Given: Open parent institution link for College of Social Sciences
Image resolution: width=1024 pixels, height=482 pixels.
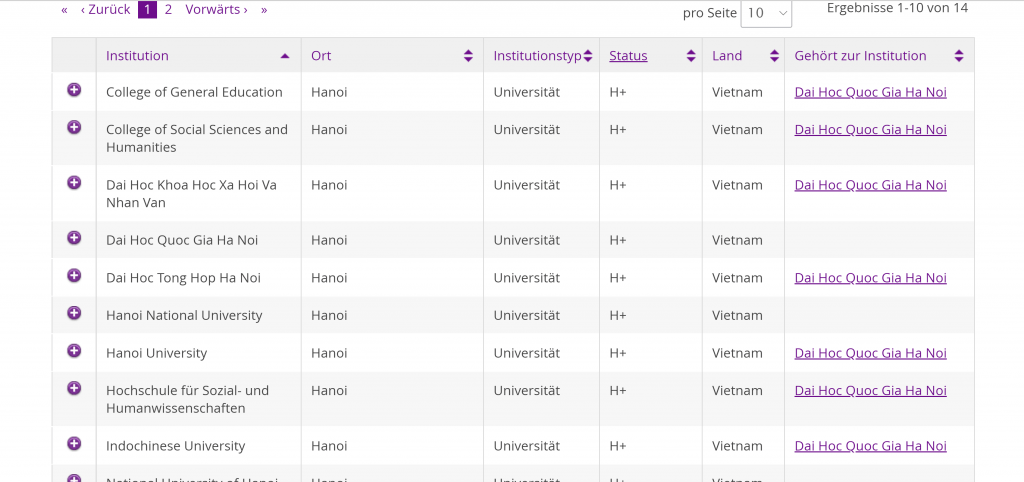Looking at the screenshot, I should 871,129.
